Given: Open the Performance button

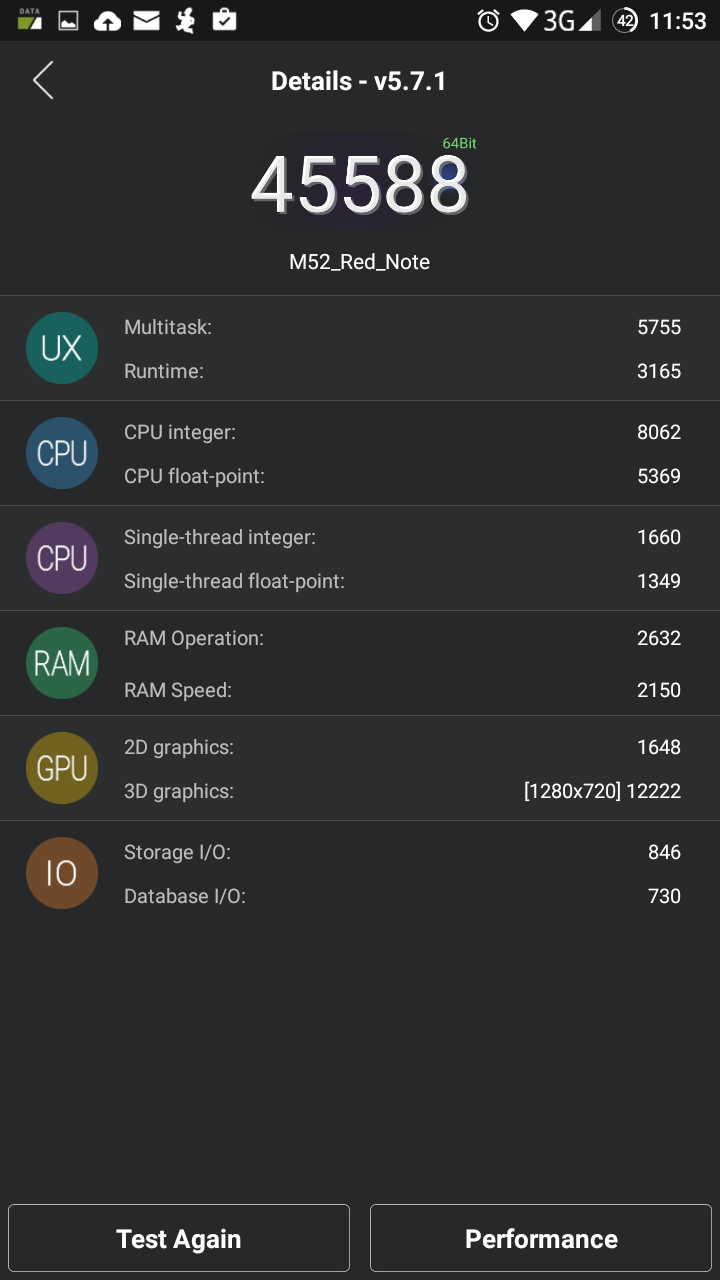Looking at the screenshot, I should 541,1238.
